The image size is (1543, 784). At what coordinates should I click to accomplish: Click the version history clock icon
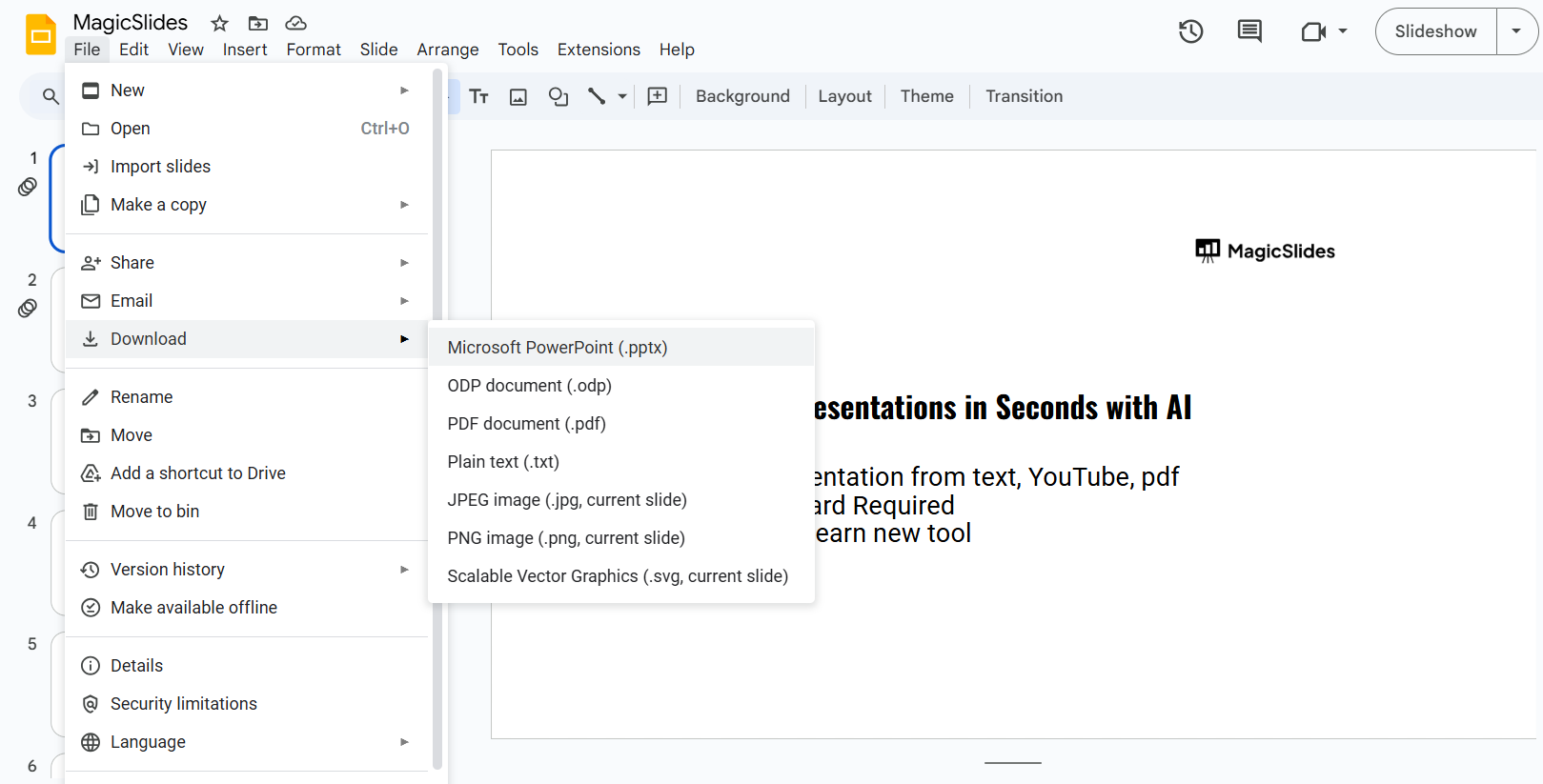1190,31
